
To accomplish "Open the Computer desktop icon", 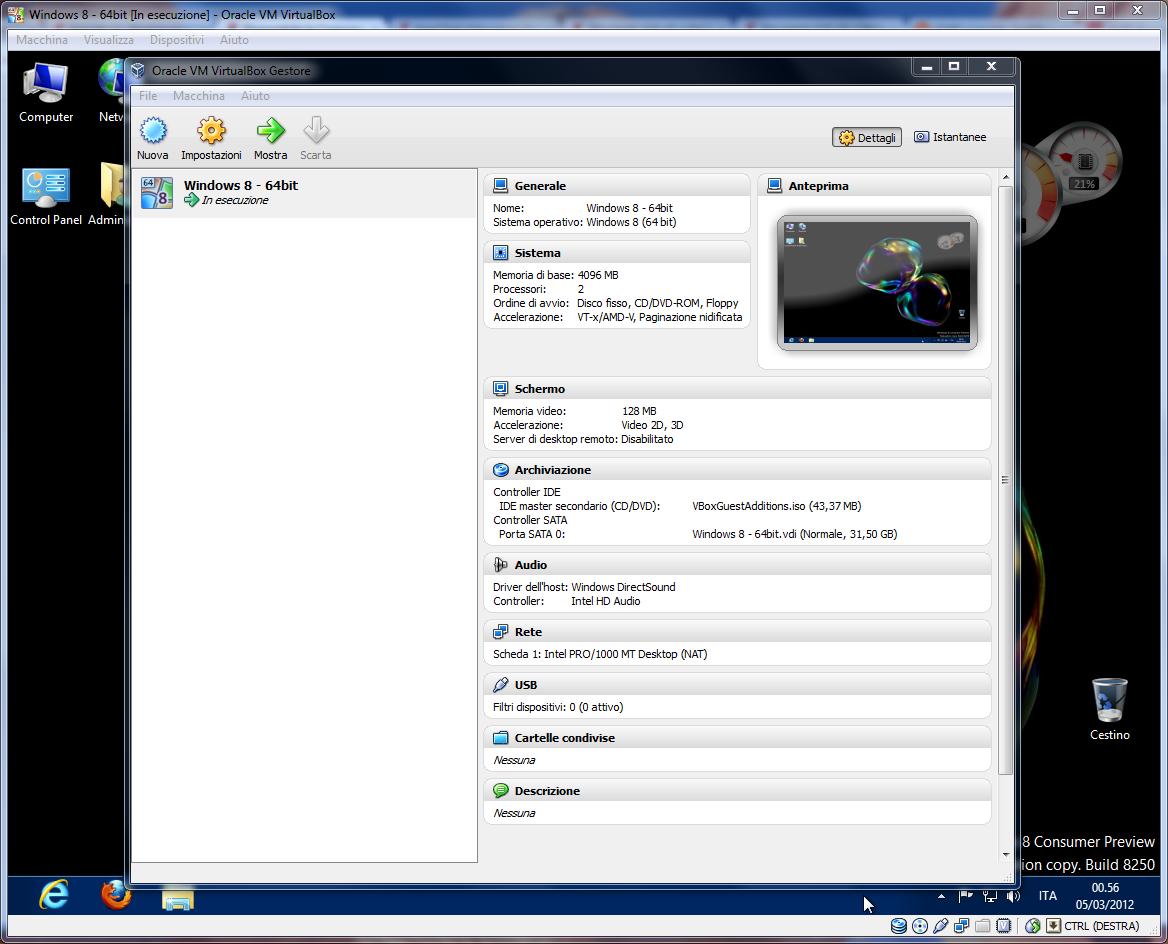I will point(45,92).
